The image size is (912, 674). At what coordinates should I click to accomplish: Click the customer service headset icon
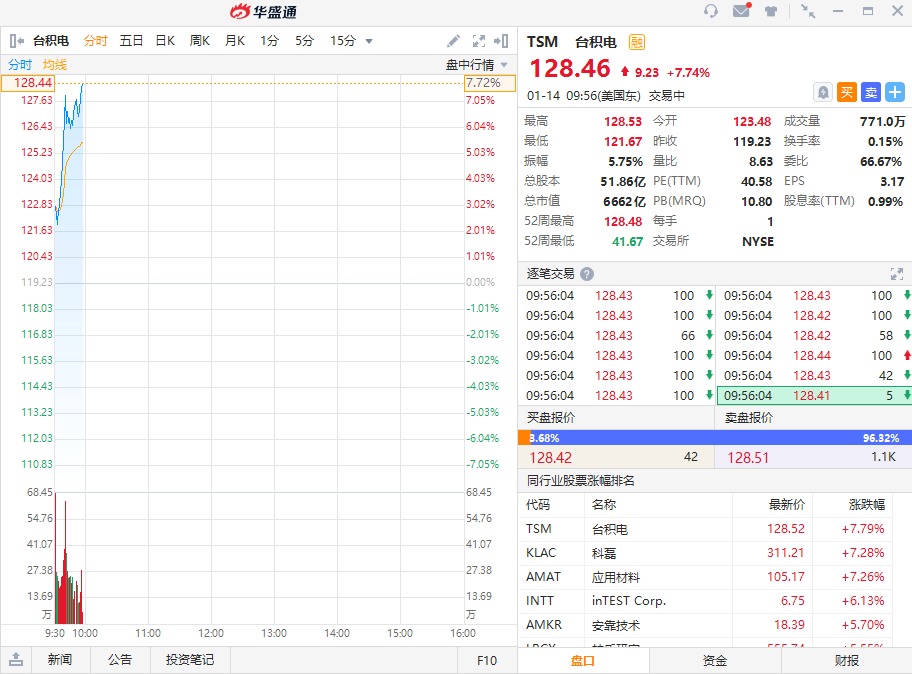click(x=710, y=11)
